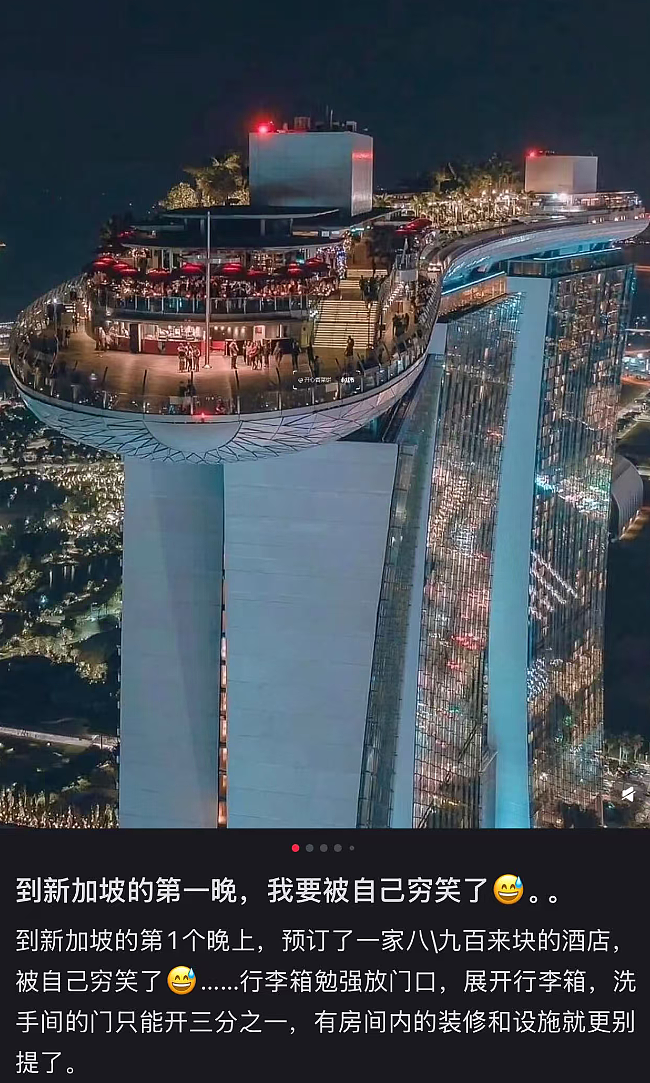The height and width of the screenshot is (1083, 650).
Task: Tap the title "到新加坡的第一晚，我要被自己穷笑了"
Action: coord(252,891)
